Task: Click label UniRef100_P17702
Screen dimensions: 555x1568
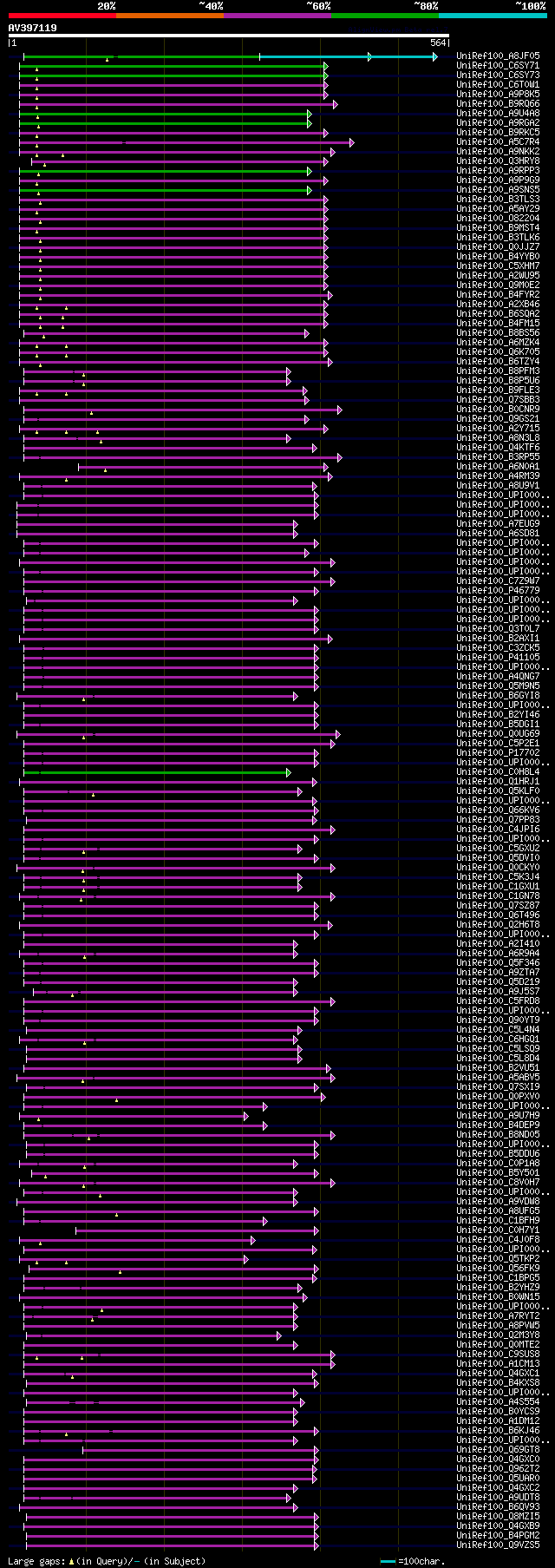Action: [498, 753]
